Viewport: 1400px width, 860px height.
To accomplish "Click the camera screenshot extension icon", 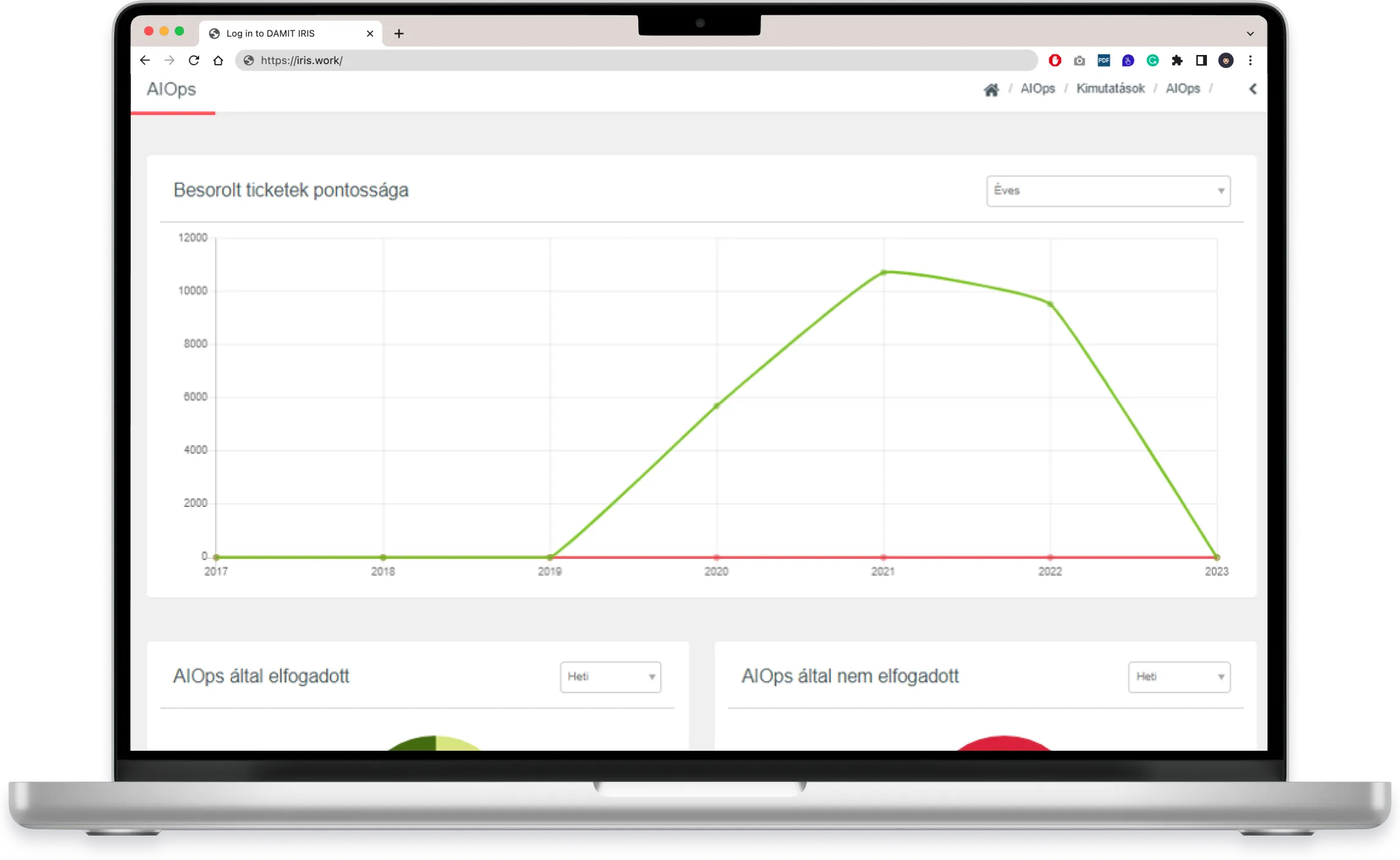I will 1079,60.
